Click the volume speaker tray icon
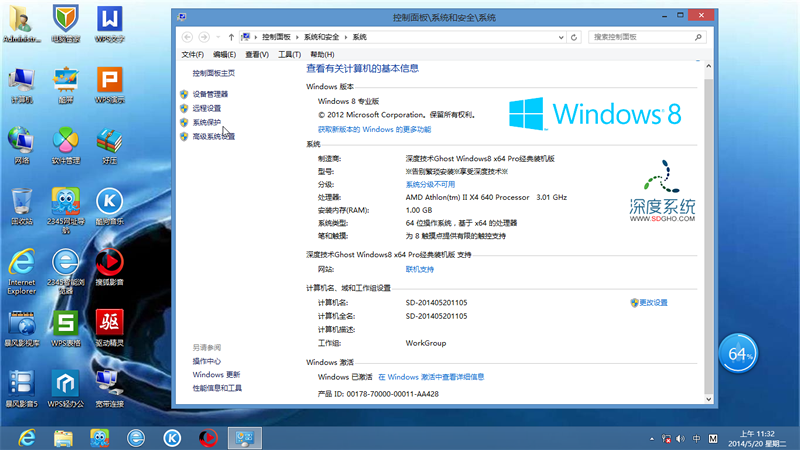The width and height of the screenshot is (800, 450). tap(681, 439)
